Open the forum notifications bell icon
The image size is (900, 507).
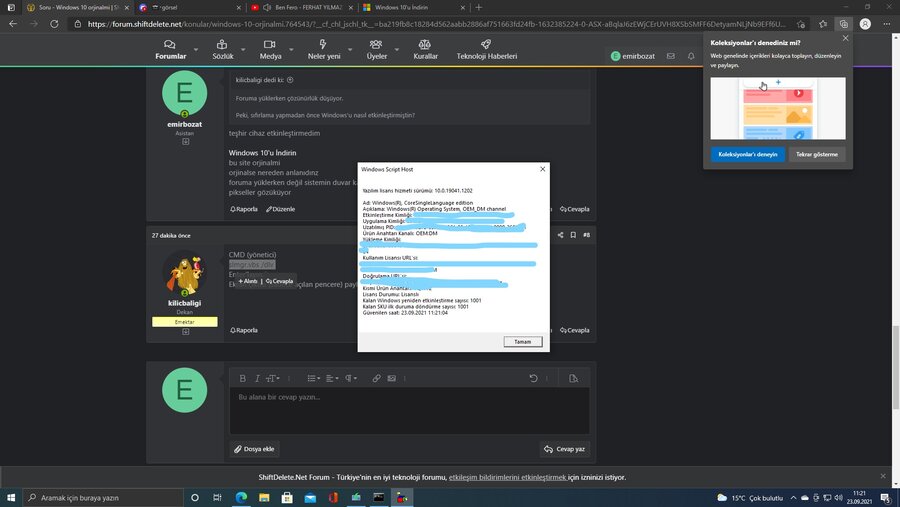(x=691, y=56)
